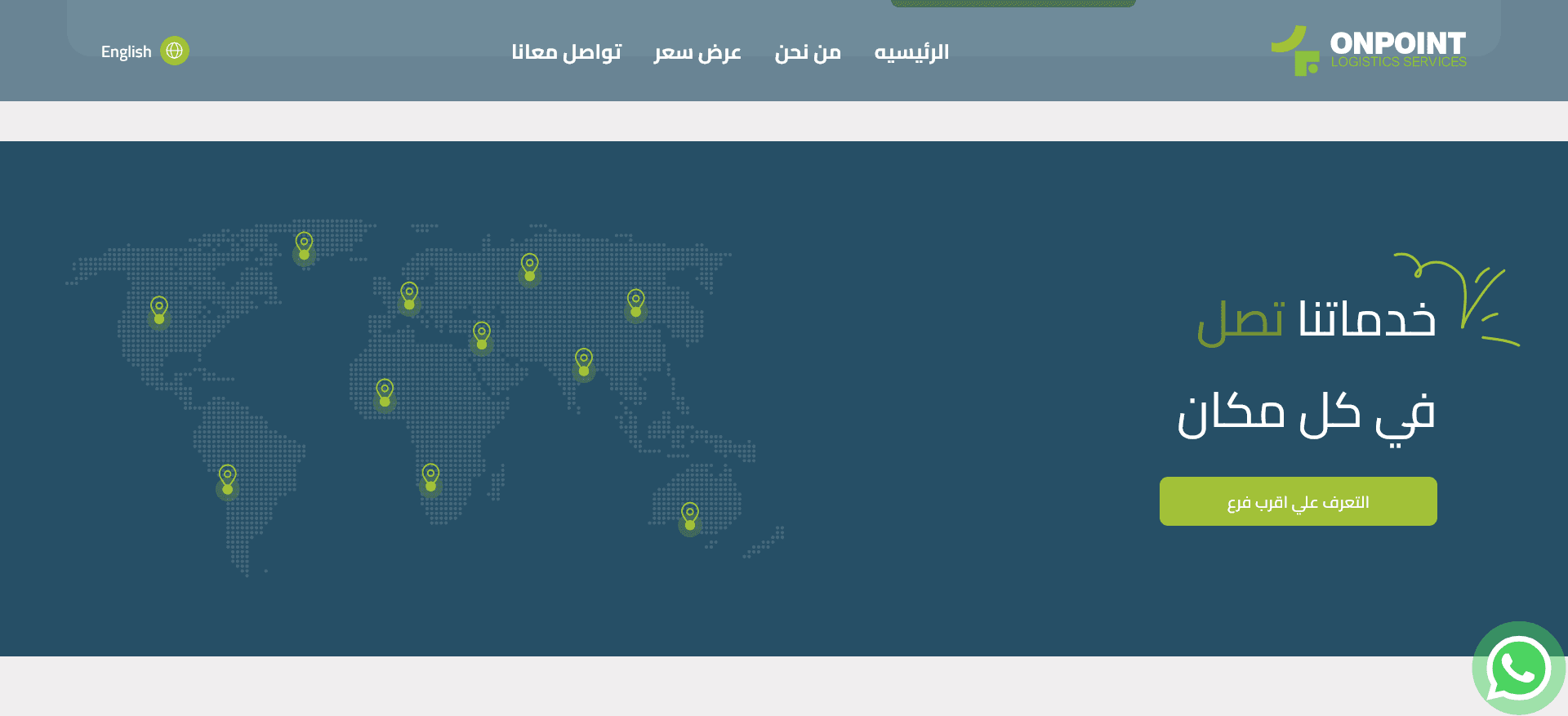Open the تواصل معانا contact menu item
Image resolution: width=1568 pixels, height=716 pixels.
coord(567,52)
